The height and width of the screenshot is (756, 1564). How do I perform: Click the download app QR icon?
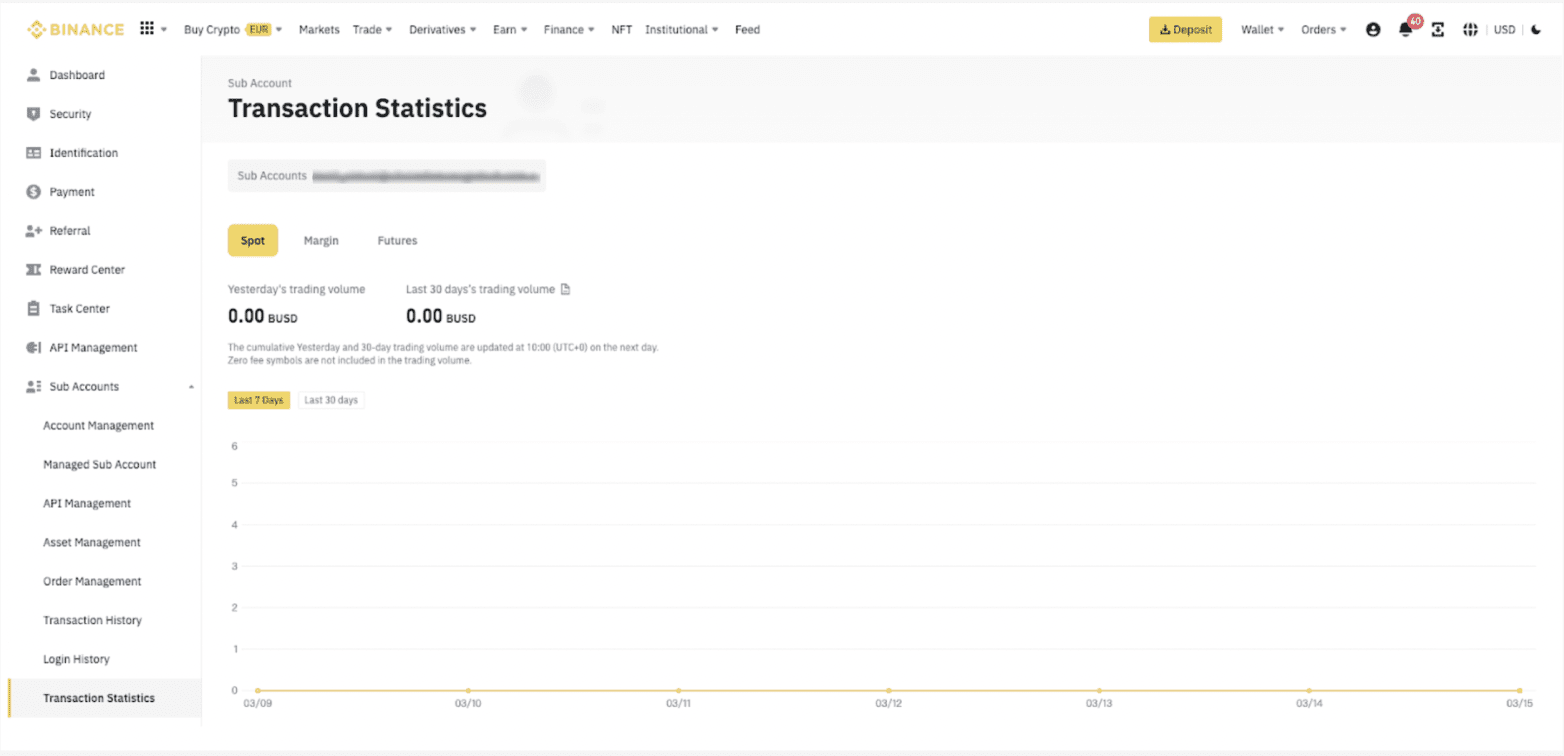click(1438, 30)
